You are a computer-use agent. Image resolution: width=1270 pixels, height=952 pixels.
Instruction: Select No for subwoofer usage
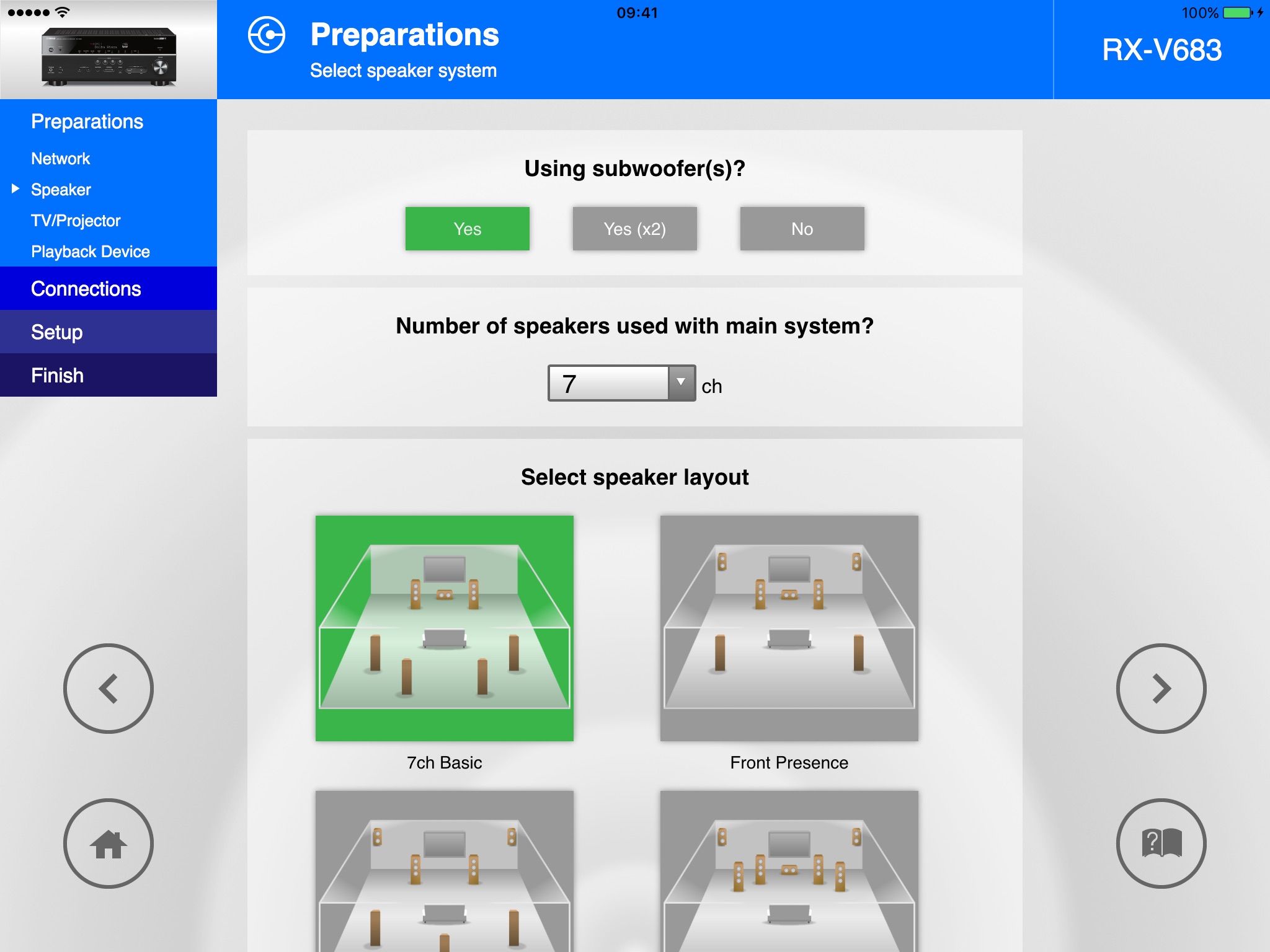[801, 228]
